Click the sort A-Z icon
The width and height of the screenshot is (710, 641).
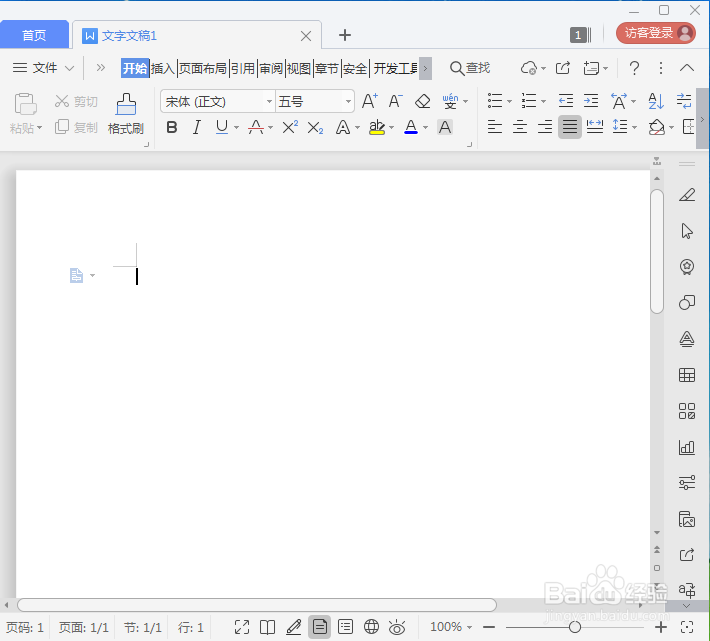point(656,101)
